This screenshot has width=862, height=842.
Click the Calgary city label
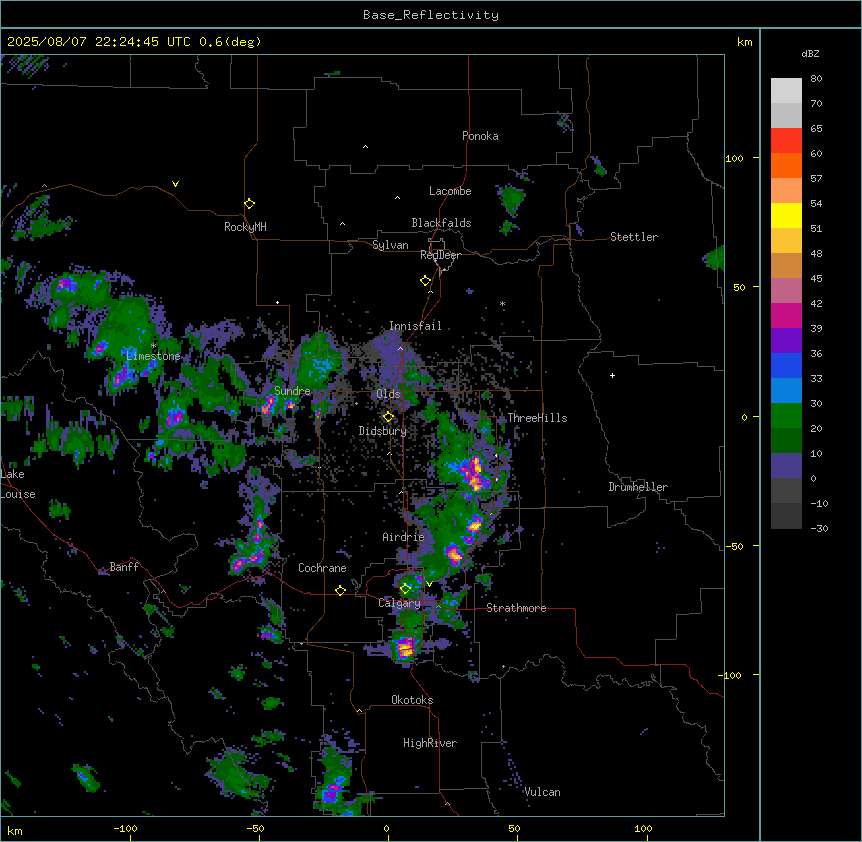click(399, 603)
